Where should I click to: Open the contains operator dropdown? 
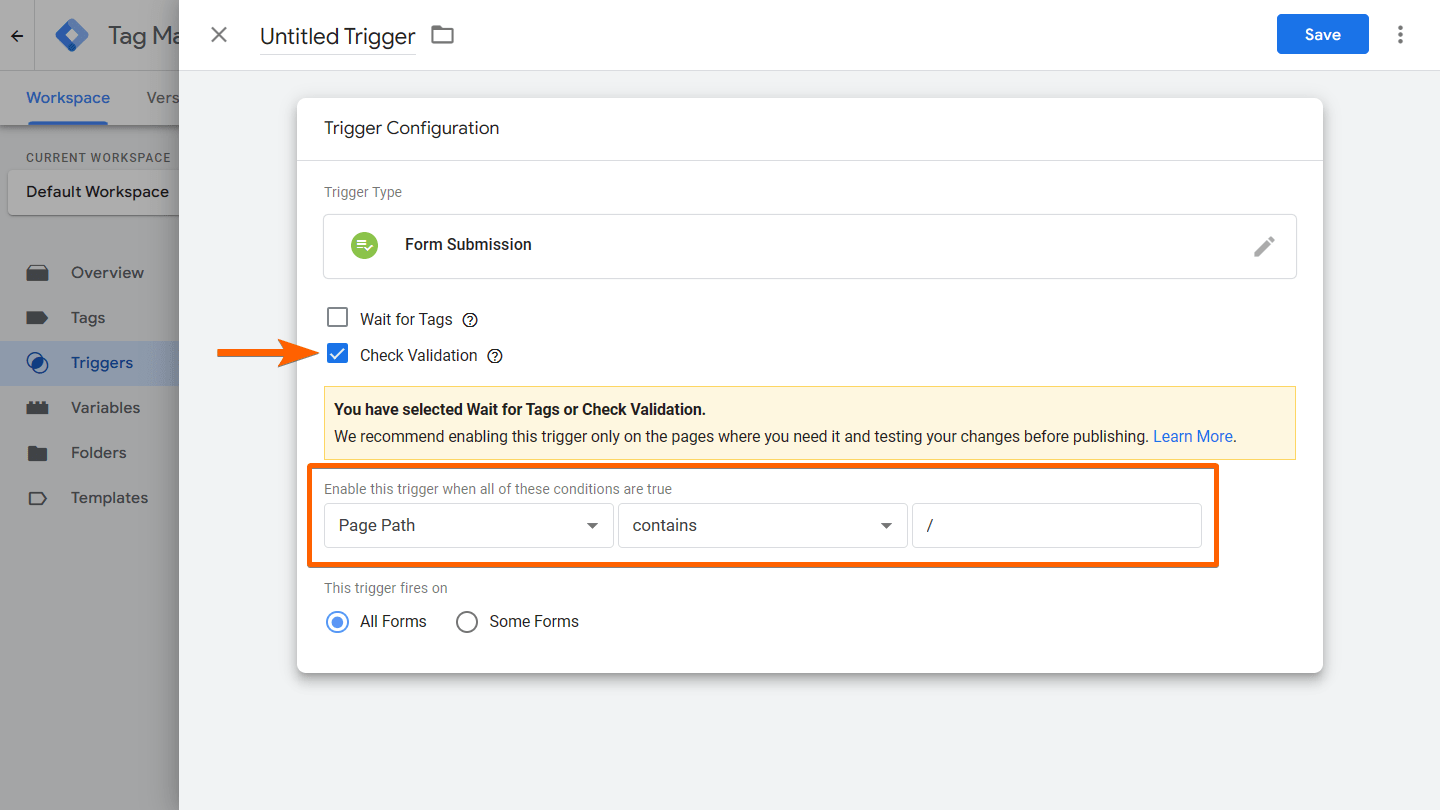pos(762,526)
